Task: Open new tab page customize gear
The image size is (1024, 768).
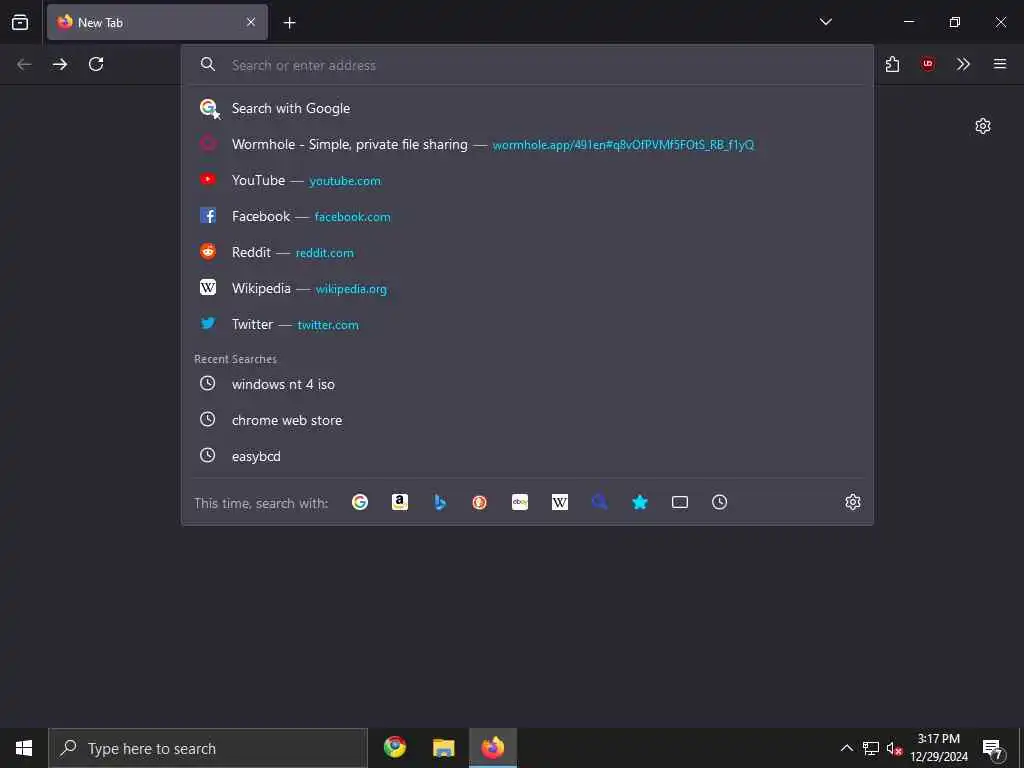Action: [x=983, y=125]
